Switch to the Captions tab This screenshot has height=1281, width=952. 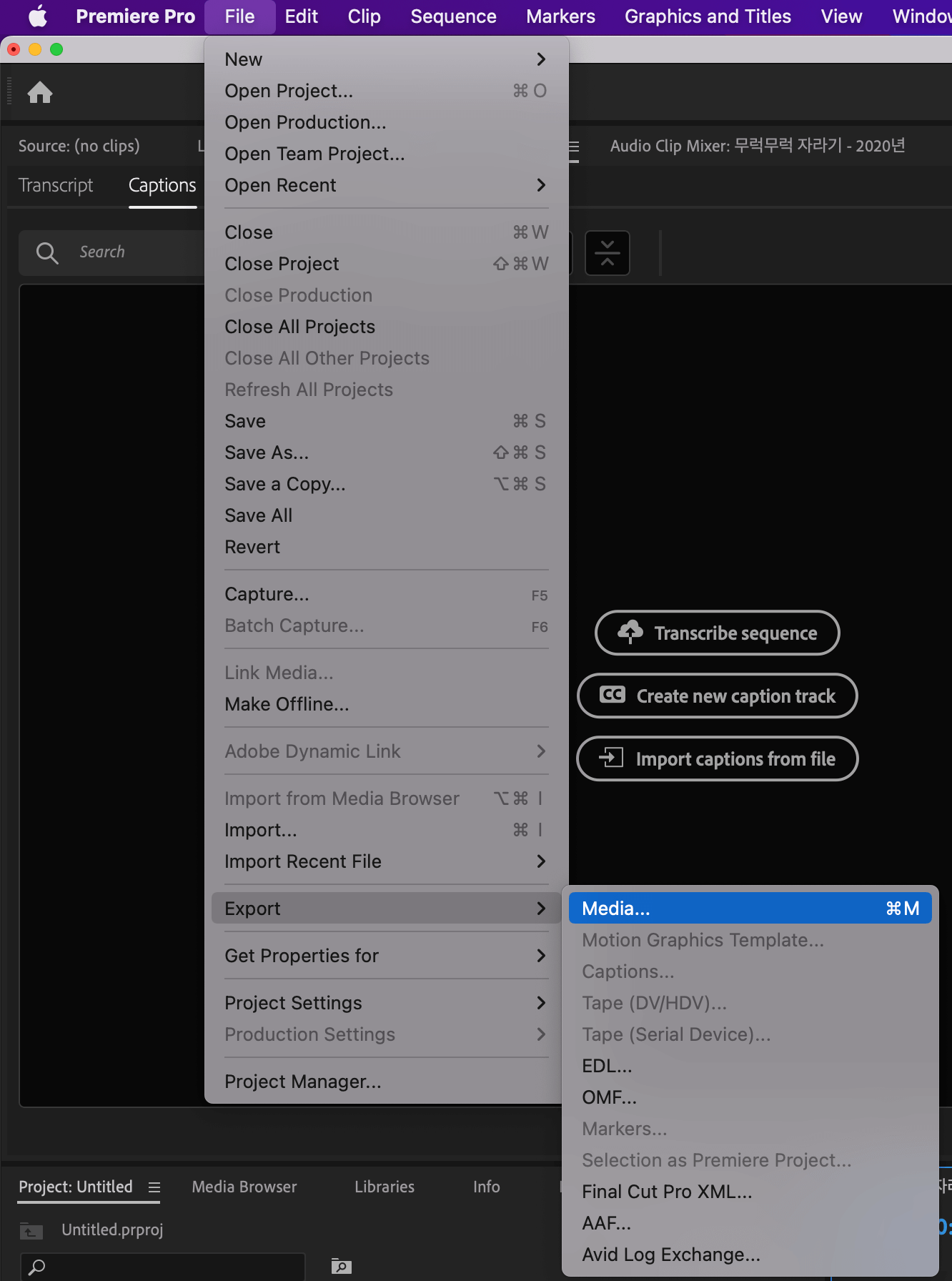coord(162,186)
